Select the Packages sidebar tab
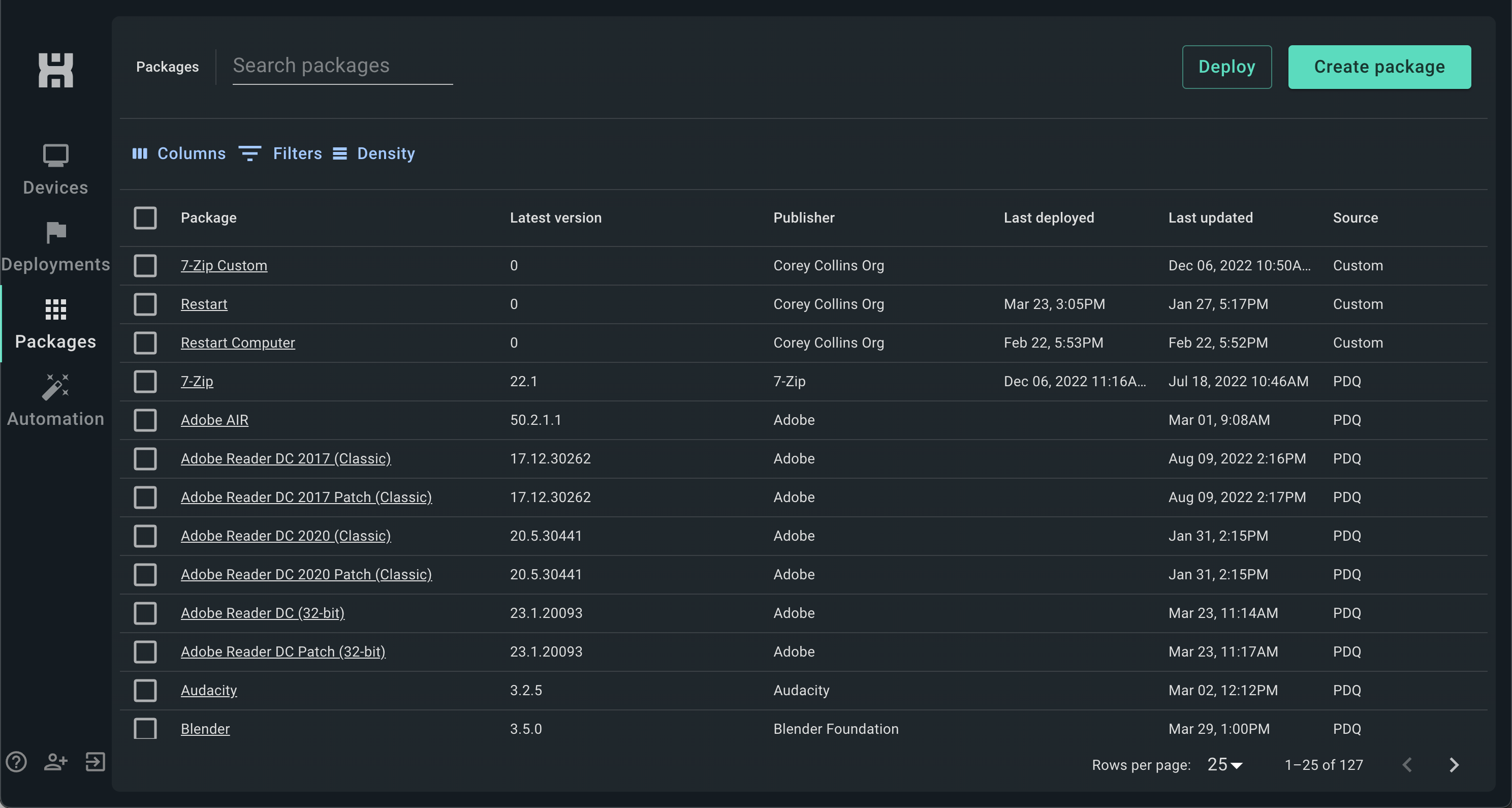Viewport: 1512px width, 808px height. (56, 324)
